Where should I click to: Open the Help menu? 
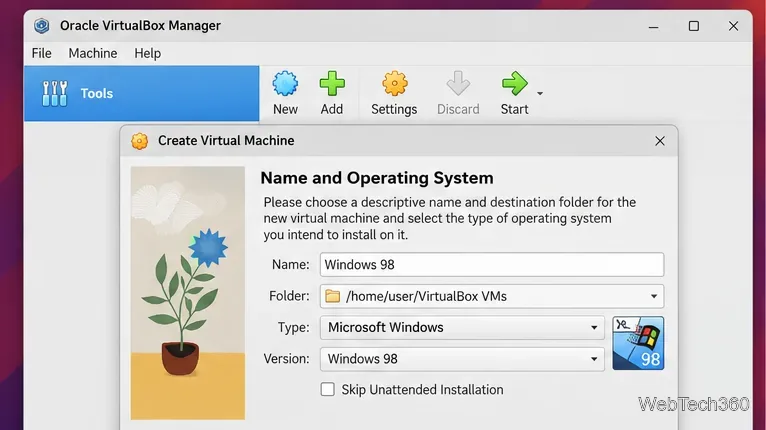148,53
